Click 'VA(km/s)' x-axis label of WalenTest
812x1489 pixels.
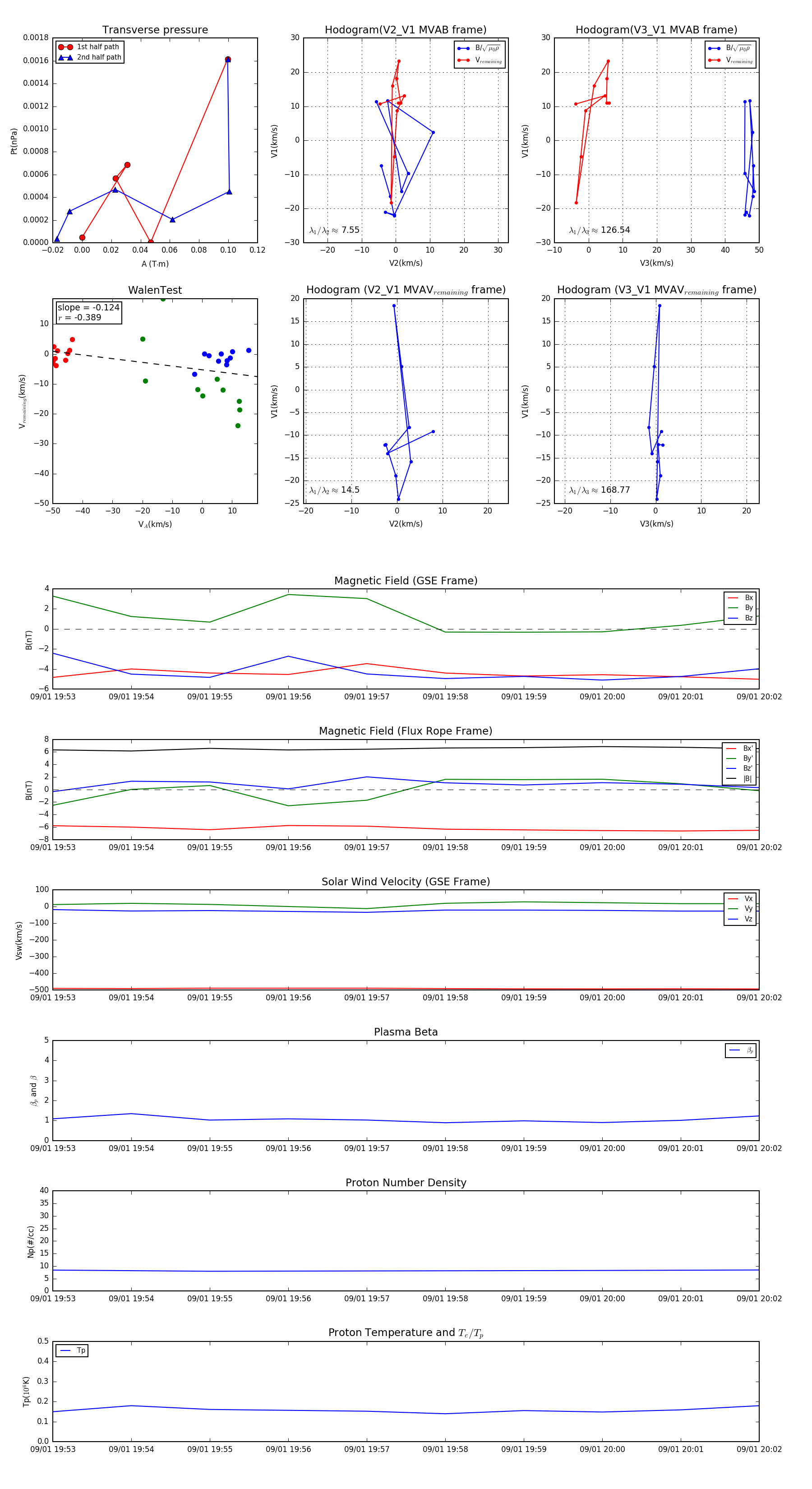155,524
